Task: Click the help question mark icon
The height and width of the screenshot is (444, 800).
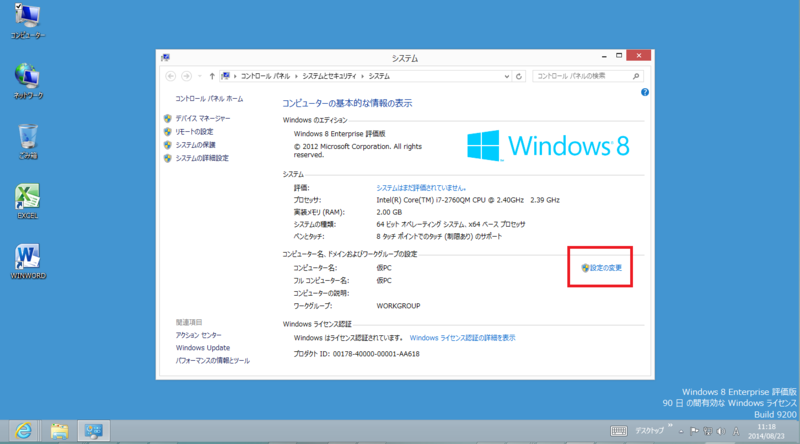Action: point(644,92)
